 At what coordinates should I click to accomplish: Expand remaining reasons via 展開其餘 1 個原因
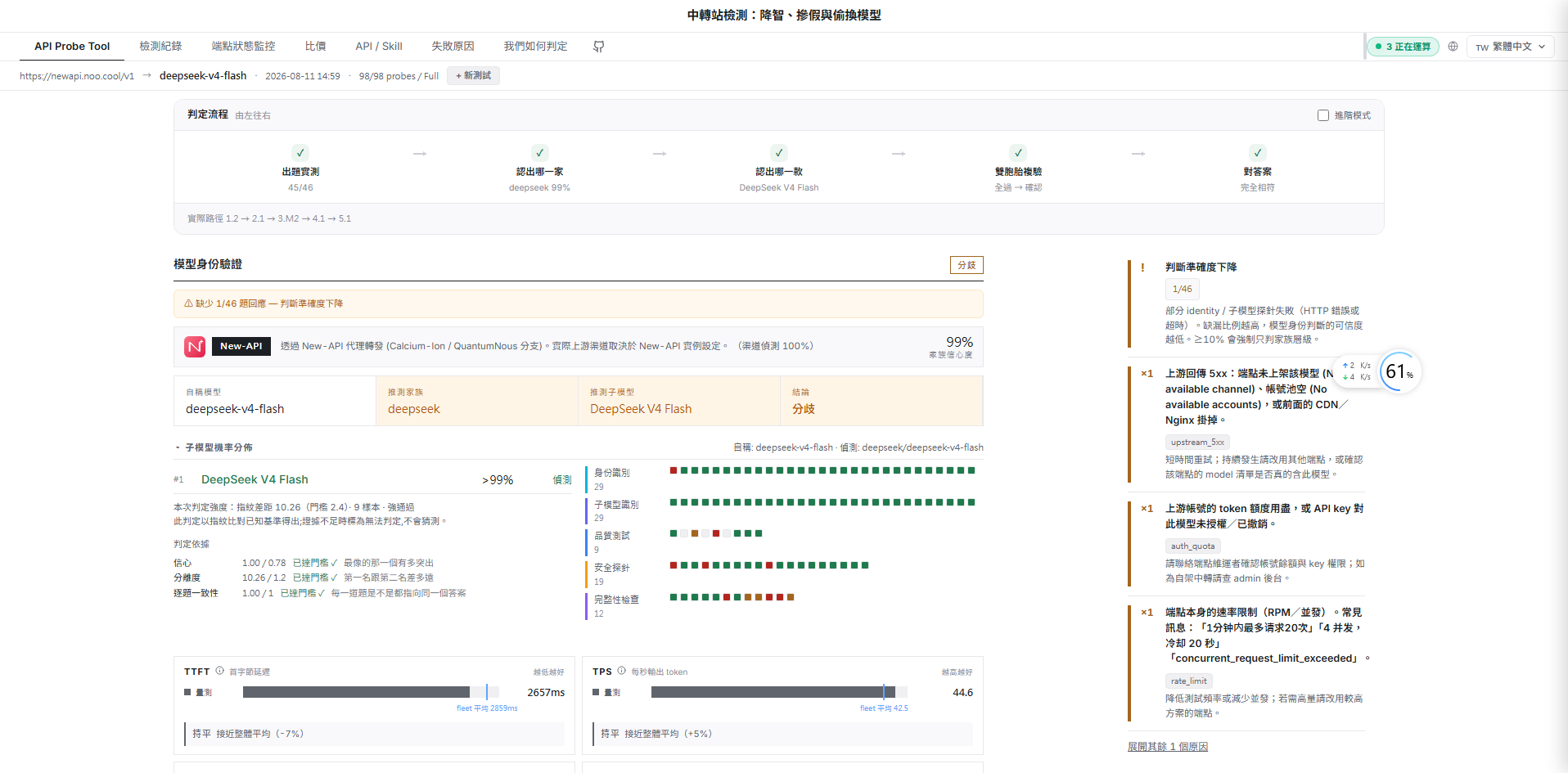coord(1167,747)
